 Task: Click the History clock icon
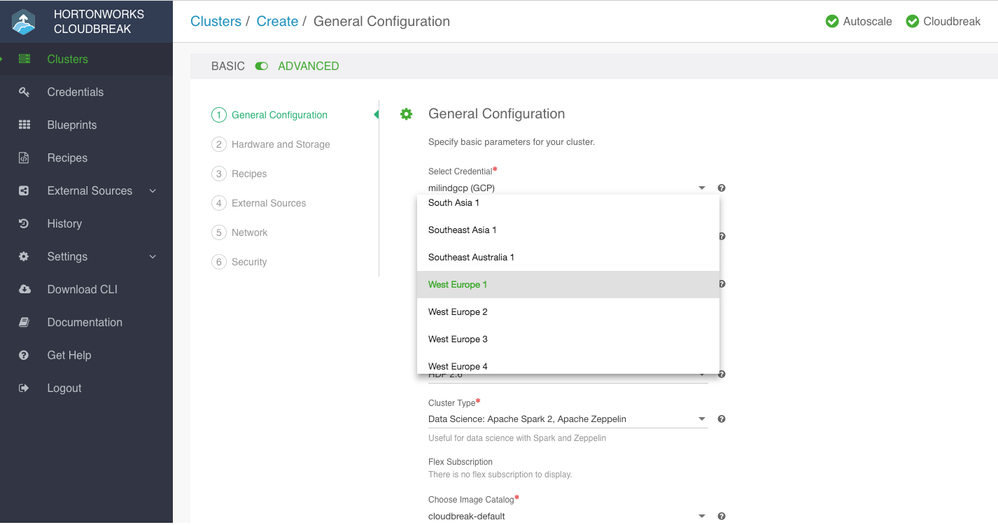click(x=24, y=224)
